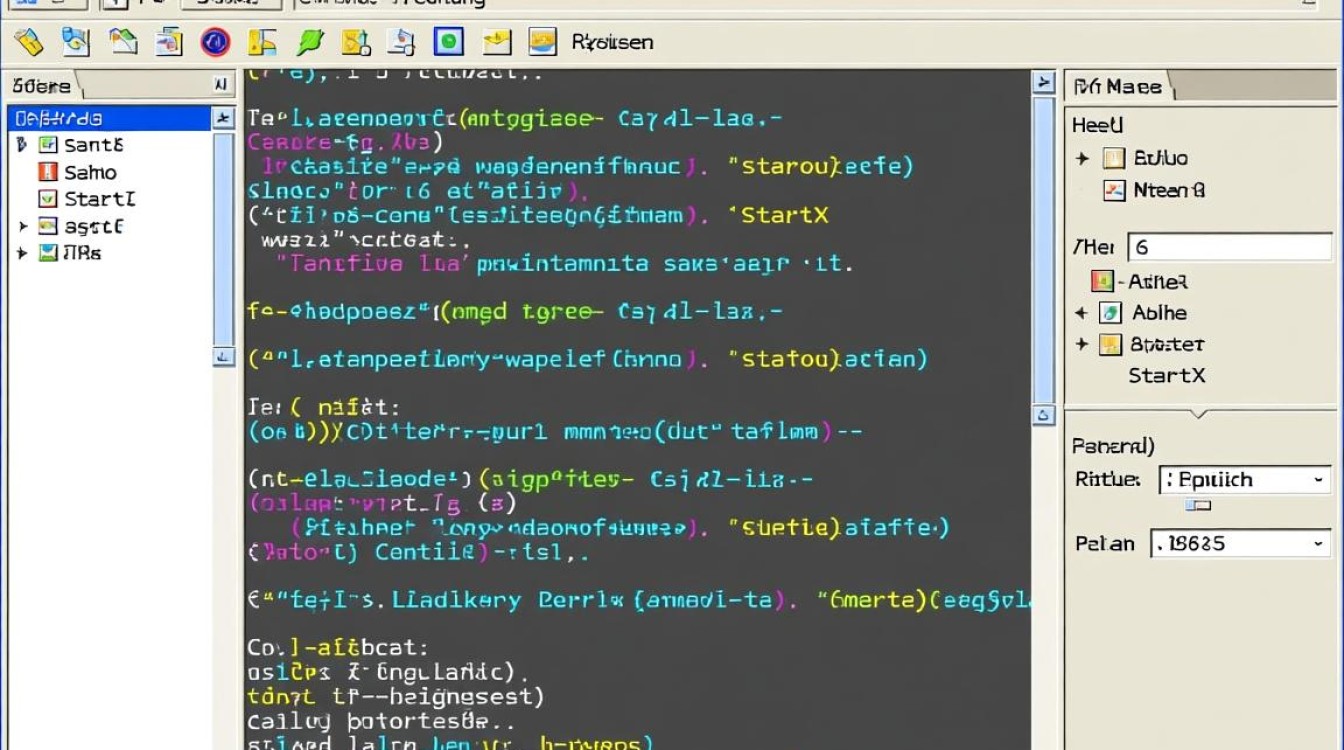Click the Ryoiisen toolbar label
The height and width of the screenshot is (750, 1344).
[x=612, y=42]
